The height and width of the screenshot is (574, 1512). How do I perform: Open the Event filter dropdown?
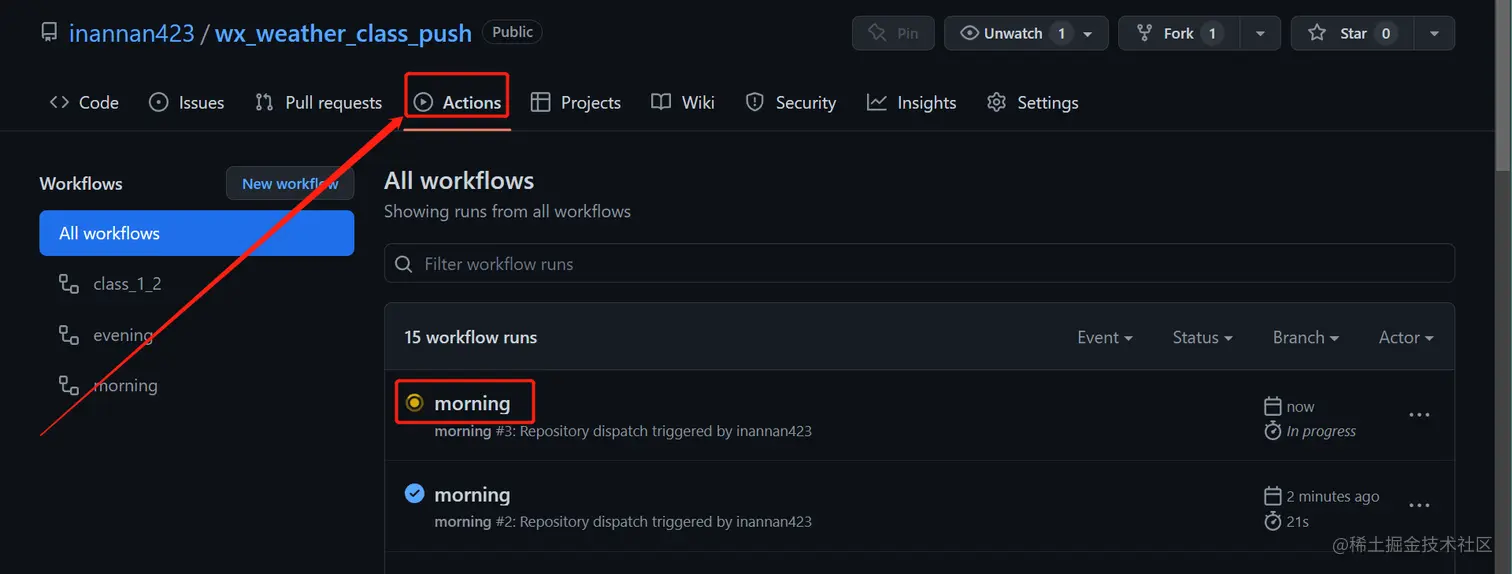(1104, 337)
